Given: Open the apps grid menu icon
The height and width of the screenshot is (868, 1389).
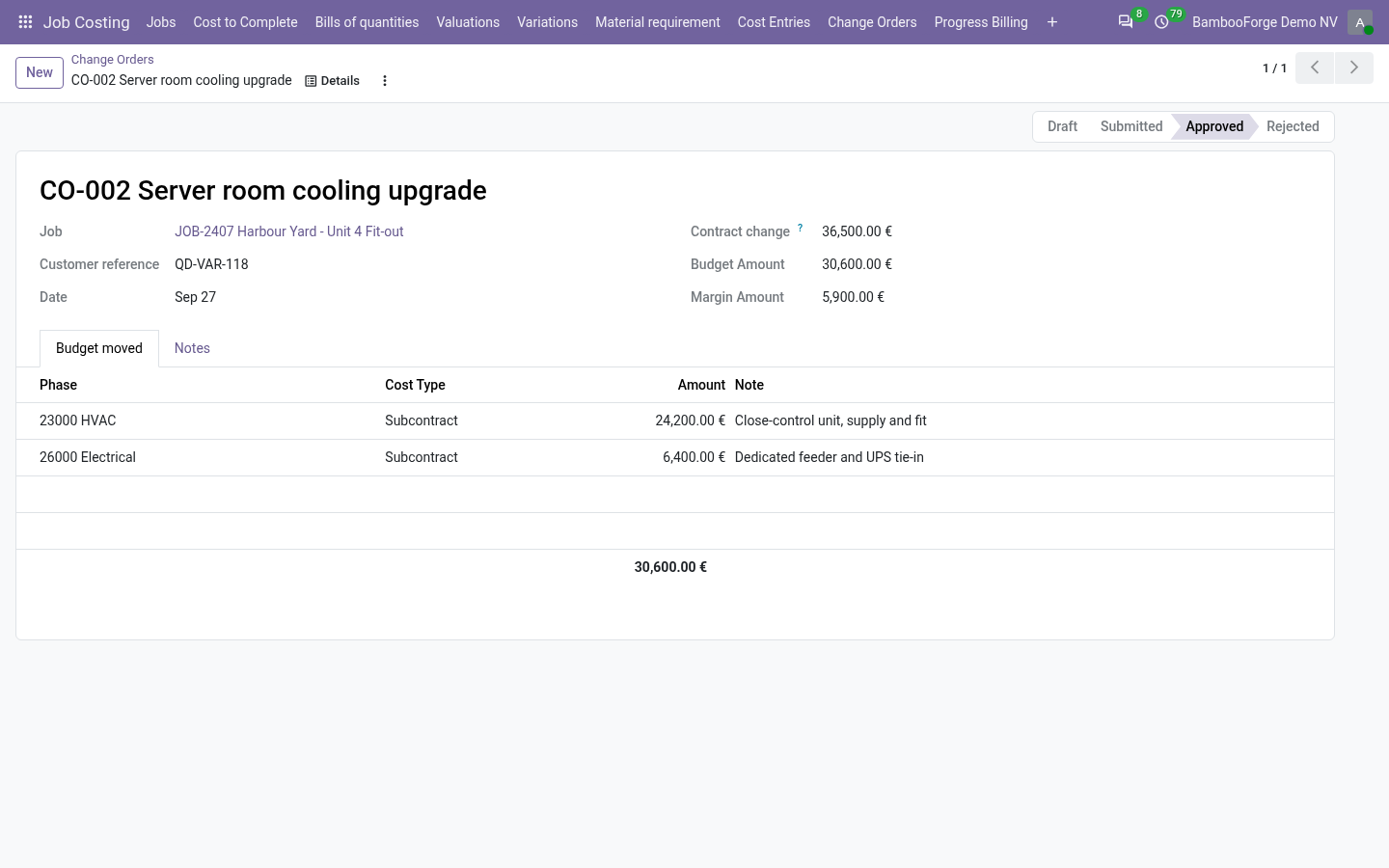Looking at the screenshot, I should coord(25,22).
